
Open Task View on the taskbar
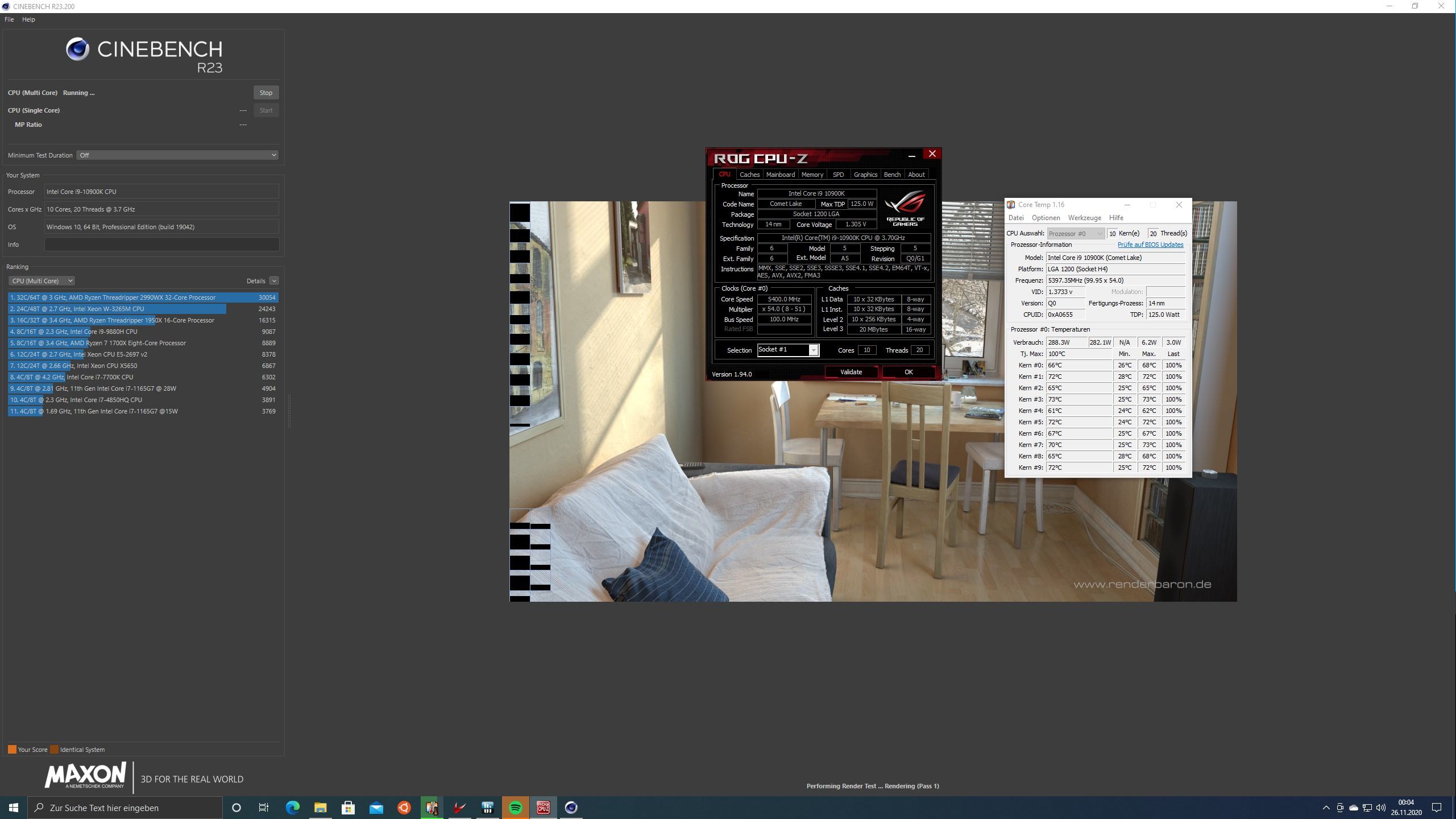click(264, 808)
